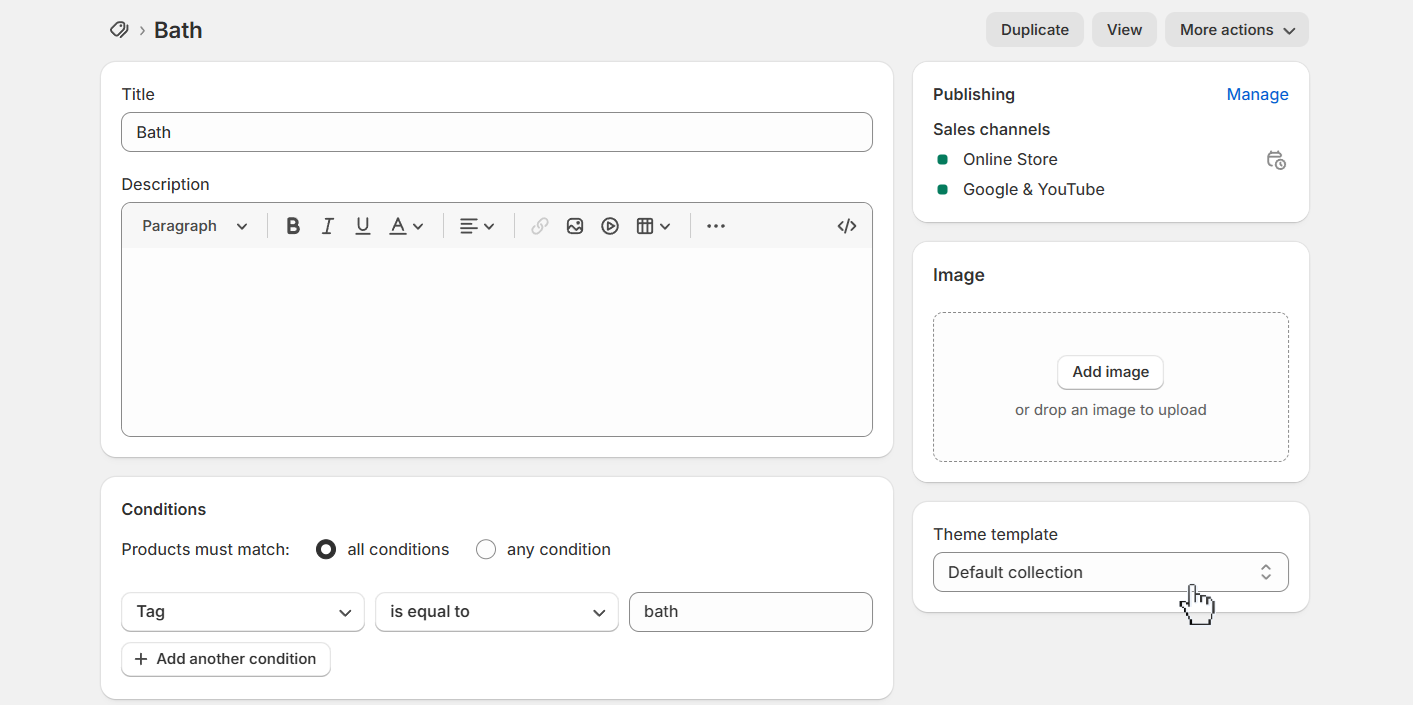Viewport: 1413px width, 705px height.
Task: Insert a video into the description
Action: pos(610,225)
